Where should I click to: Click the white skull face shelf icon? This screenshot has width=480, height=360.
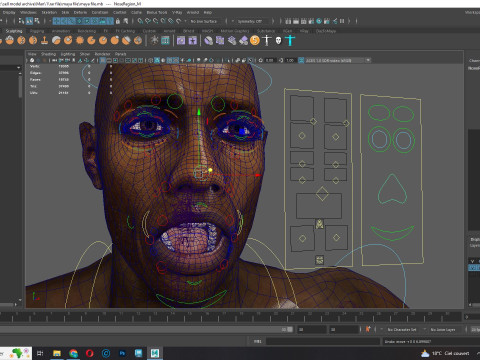click(278, 41)
